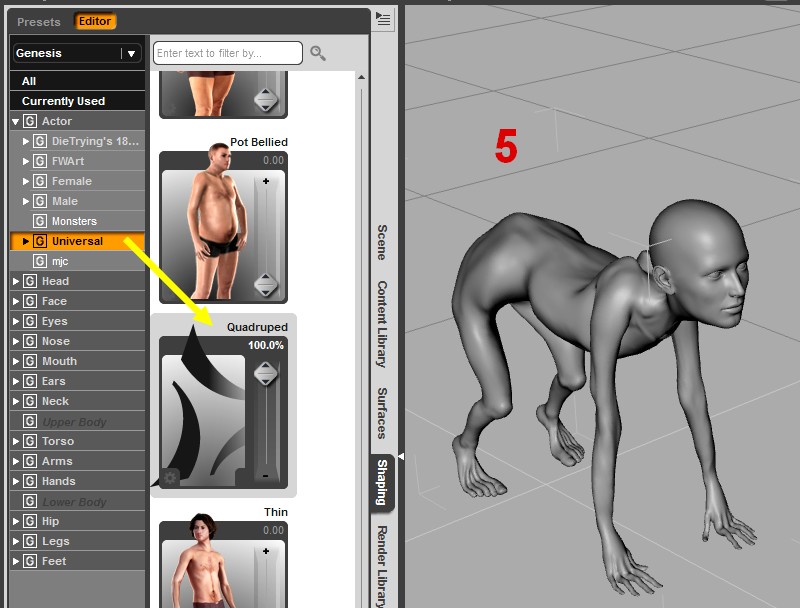Click the Quadruped slider handle
The height and width of the screenshot is (608, 800).
pyautogui.click(x=266, y=373)
